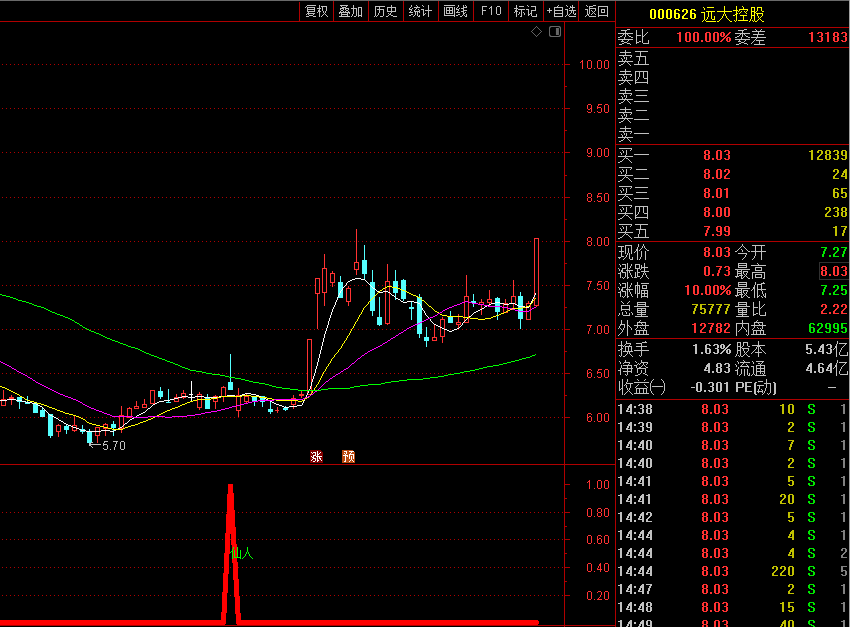Click the 内盘 62995 value

click(828, 328)
